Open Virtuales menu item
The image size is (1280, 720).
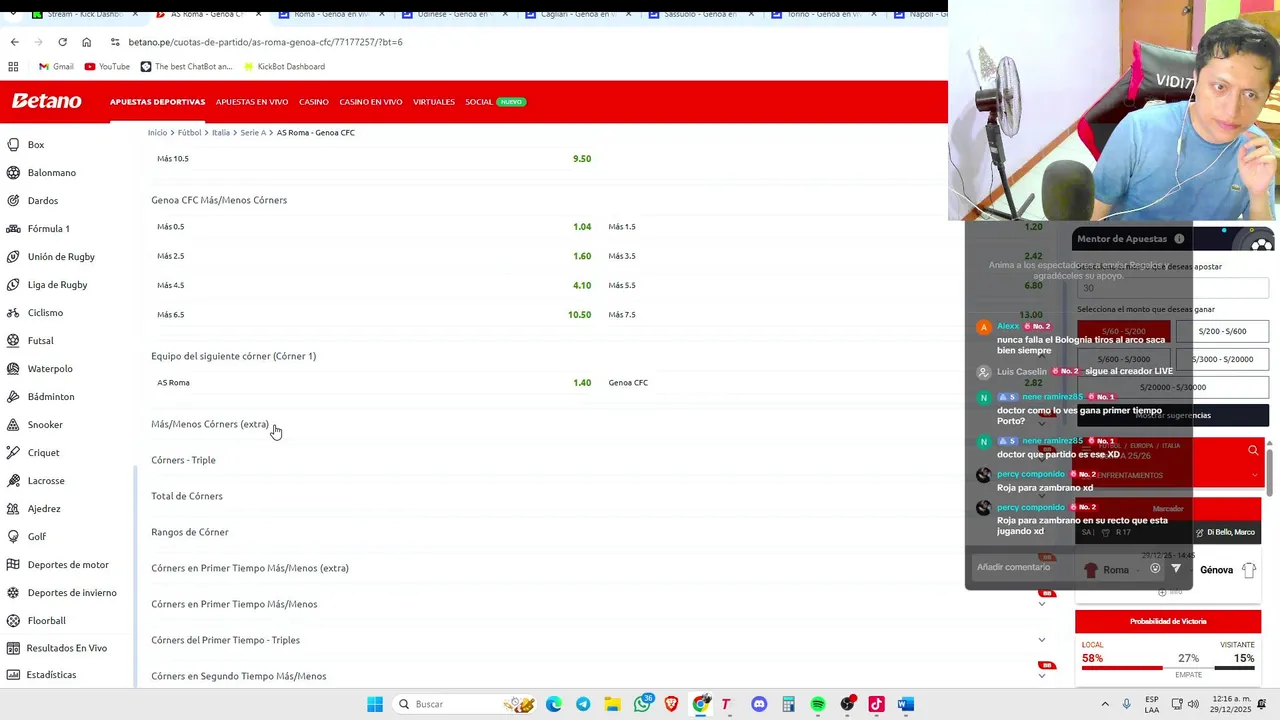pyautogui.click(x=434, y=102)
